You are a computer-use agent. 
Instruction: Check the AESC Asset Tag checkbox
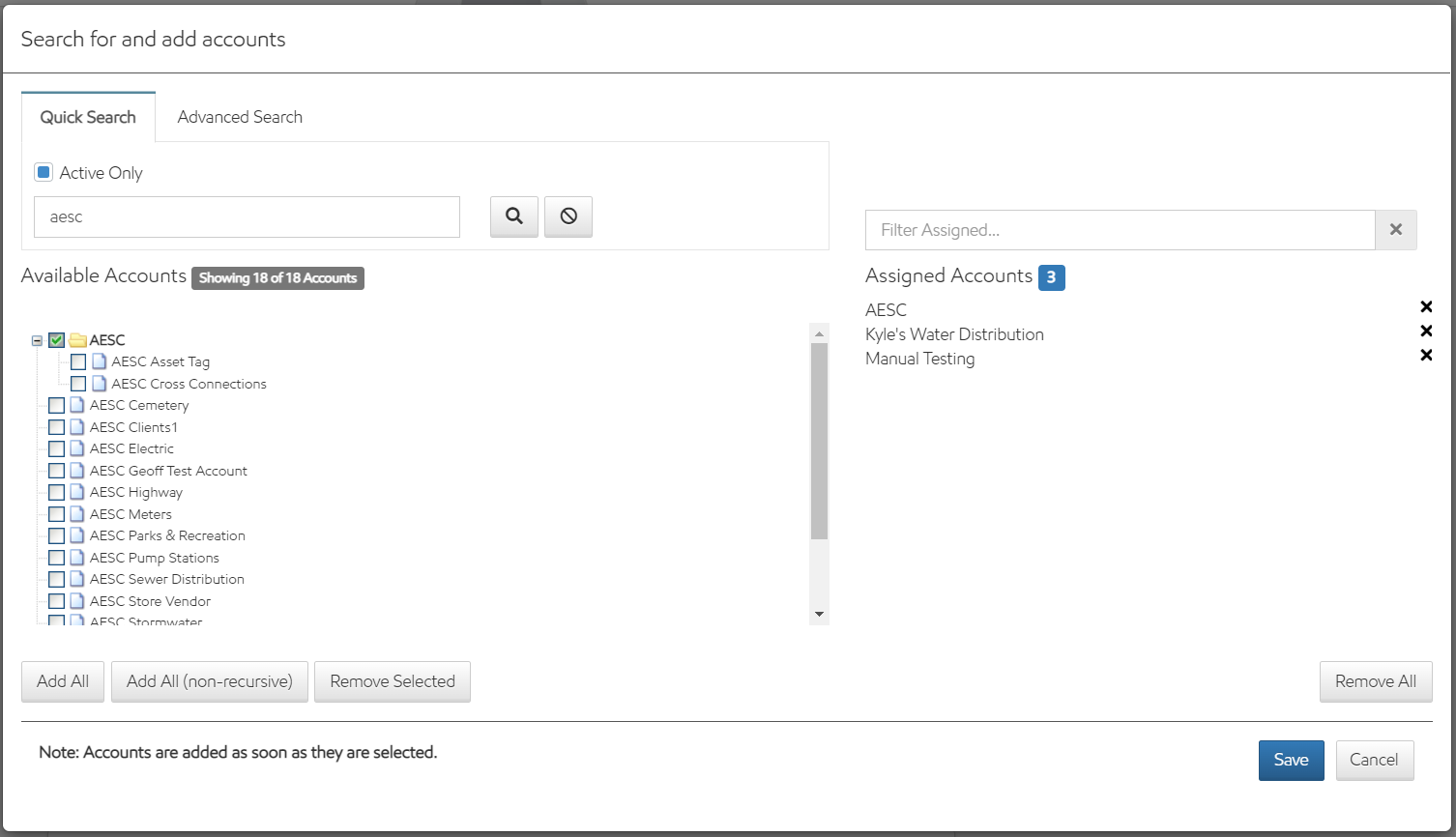[78, 362]
